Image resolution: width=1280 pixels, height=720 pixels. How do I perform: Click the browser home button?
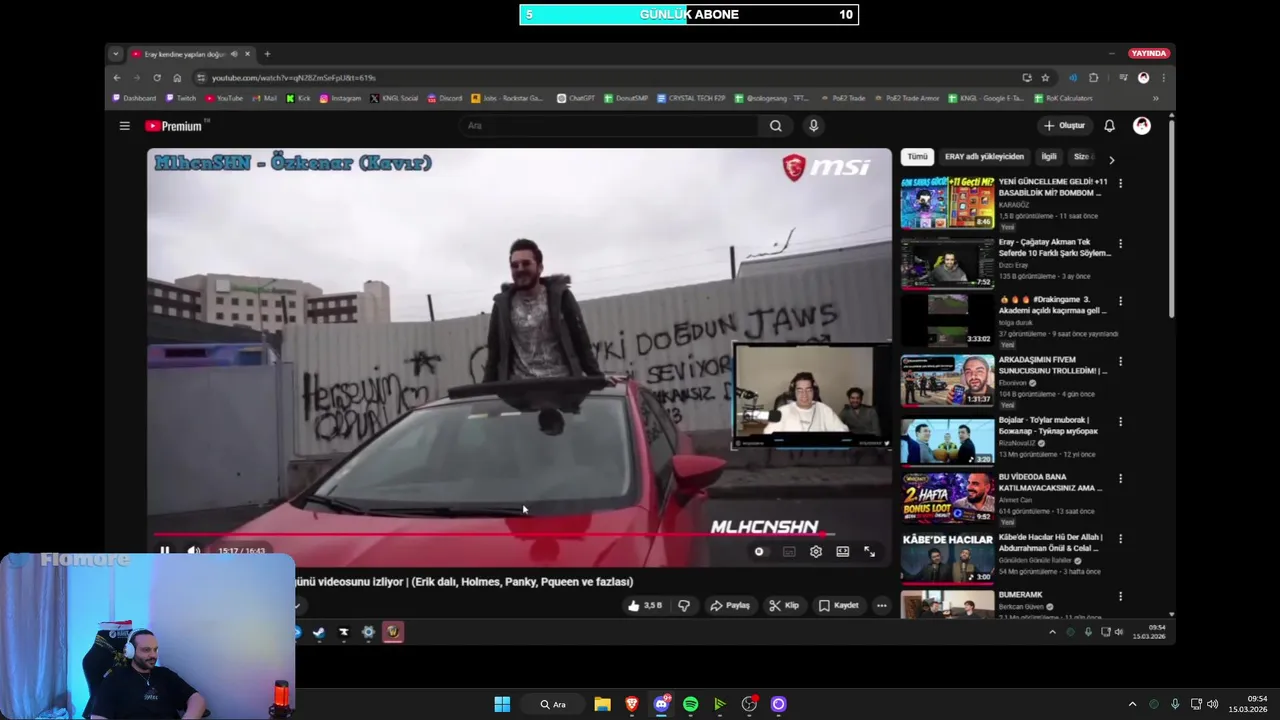(177, 78)
